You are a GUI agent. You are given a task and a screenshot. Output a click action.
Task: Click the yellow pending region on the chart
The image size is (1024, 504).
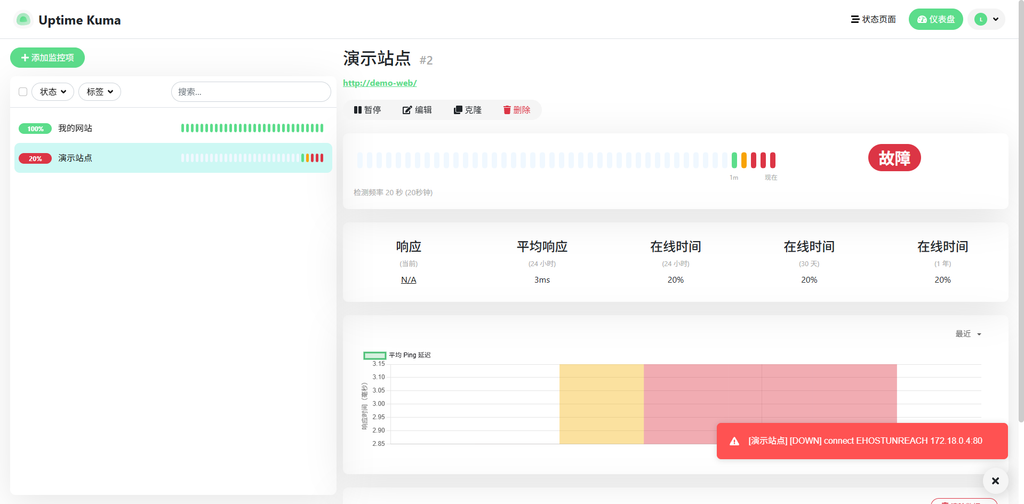[601, 404]
